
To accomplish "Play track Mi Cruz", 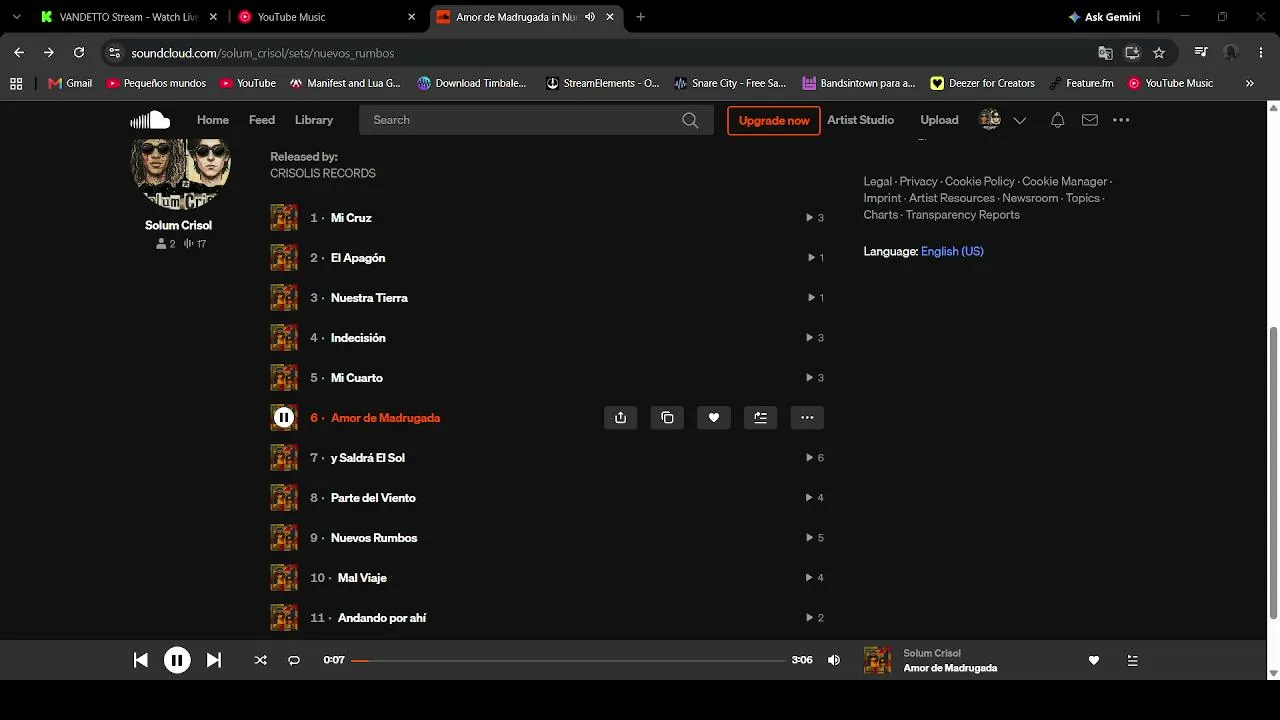I will pyautogui.click(x=351, y=218).
